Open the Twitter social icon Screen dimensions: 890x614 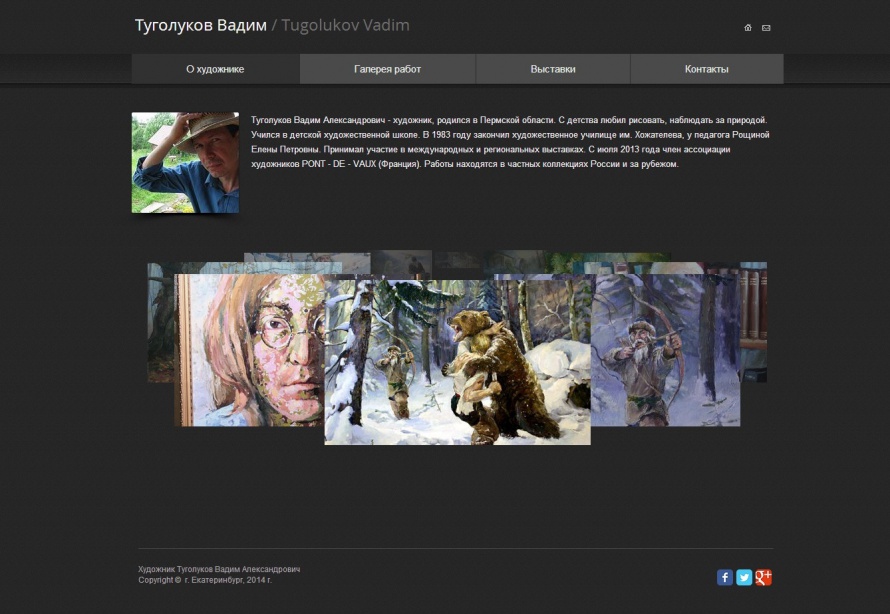tap(744, 577)
